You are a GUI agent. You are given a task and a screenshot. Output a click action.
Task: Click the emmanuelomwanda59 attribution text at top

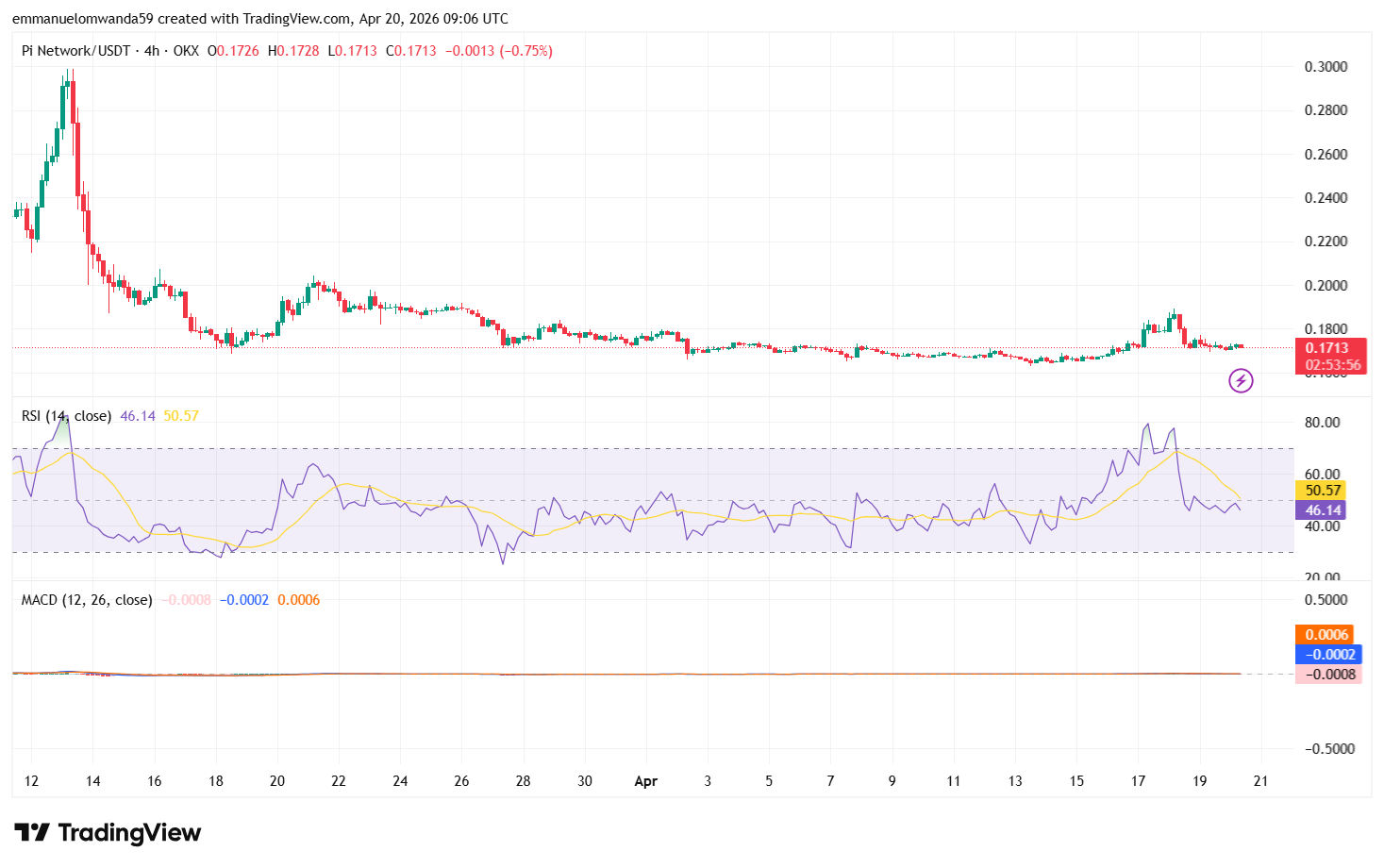pyautogui.click(x=82, y=19)
